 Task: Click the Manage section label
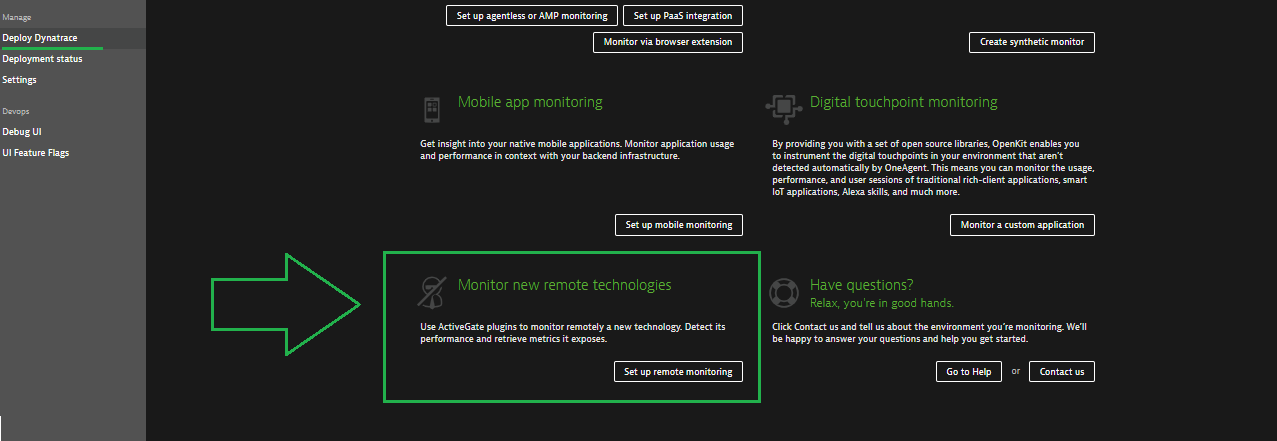click(x=17, y=18)
